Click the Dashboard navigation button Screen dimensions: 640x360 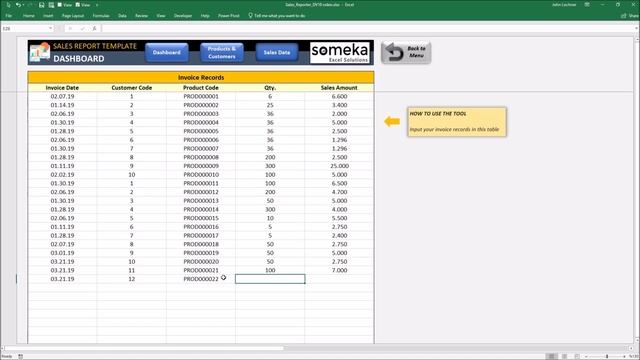(167, 53)
